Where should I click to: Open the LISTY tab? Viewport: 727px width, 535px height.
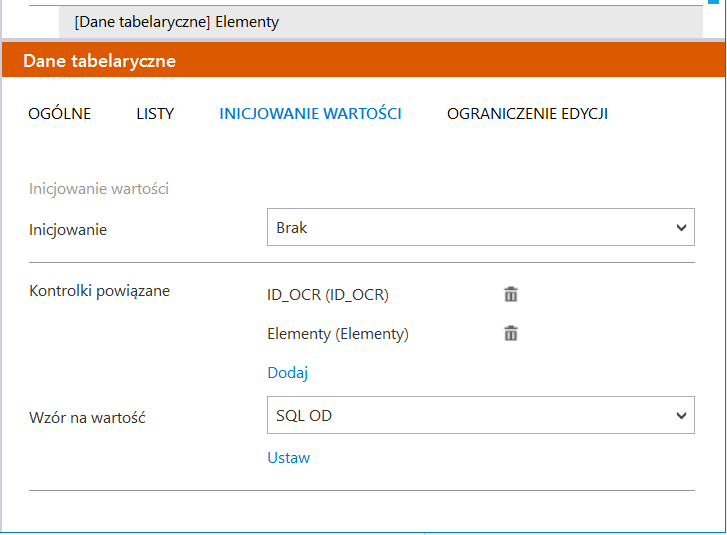click(155, 113)
